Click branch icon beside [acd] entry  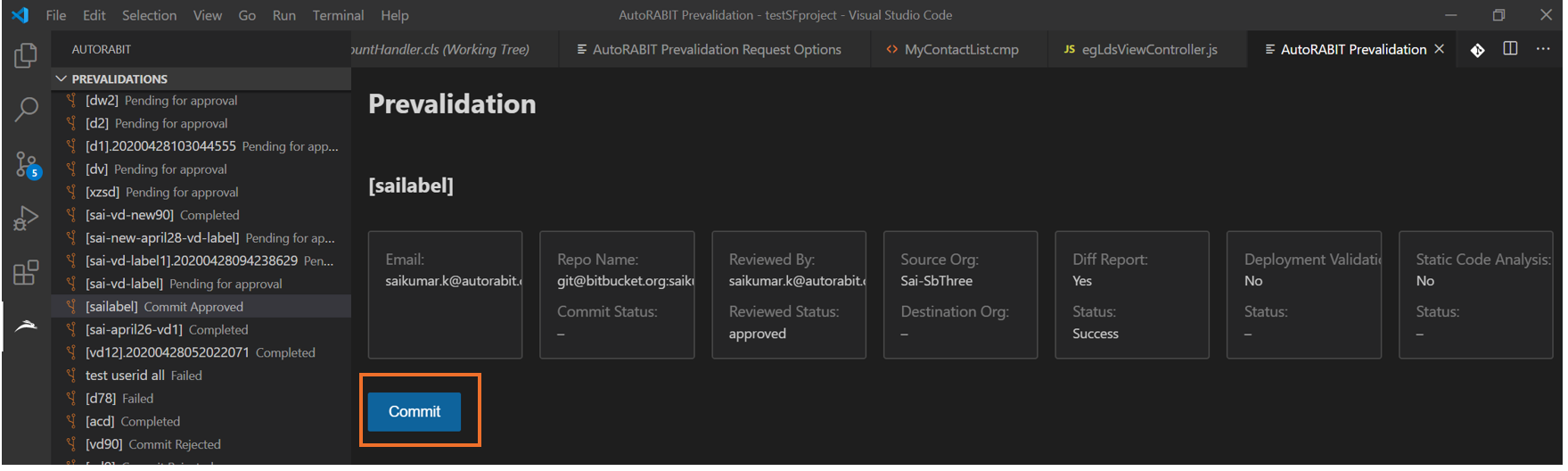coord(70,421)
